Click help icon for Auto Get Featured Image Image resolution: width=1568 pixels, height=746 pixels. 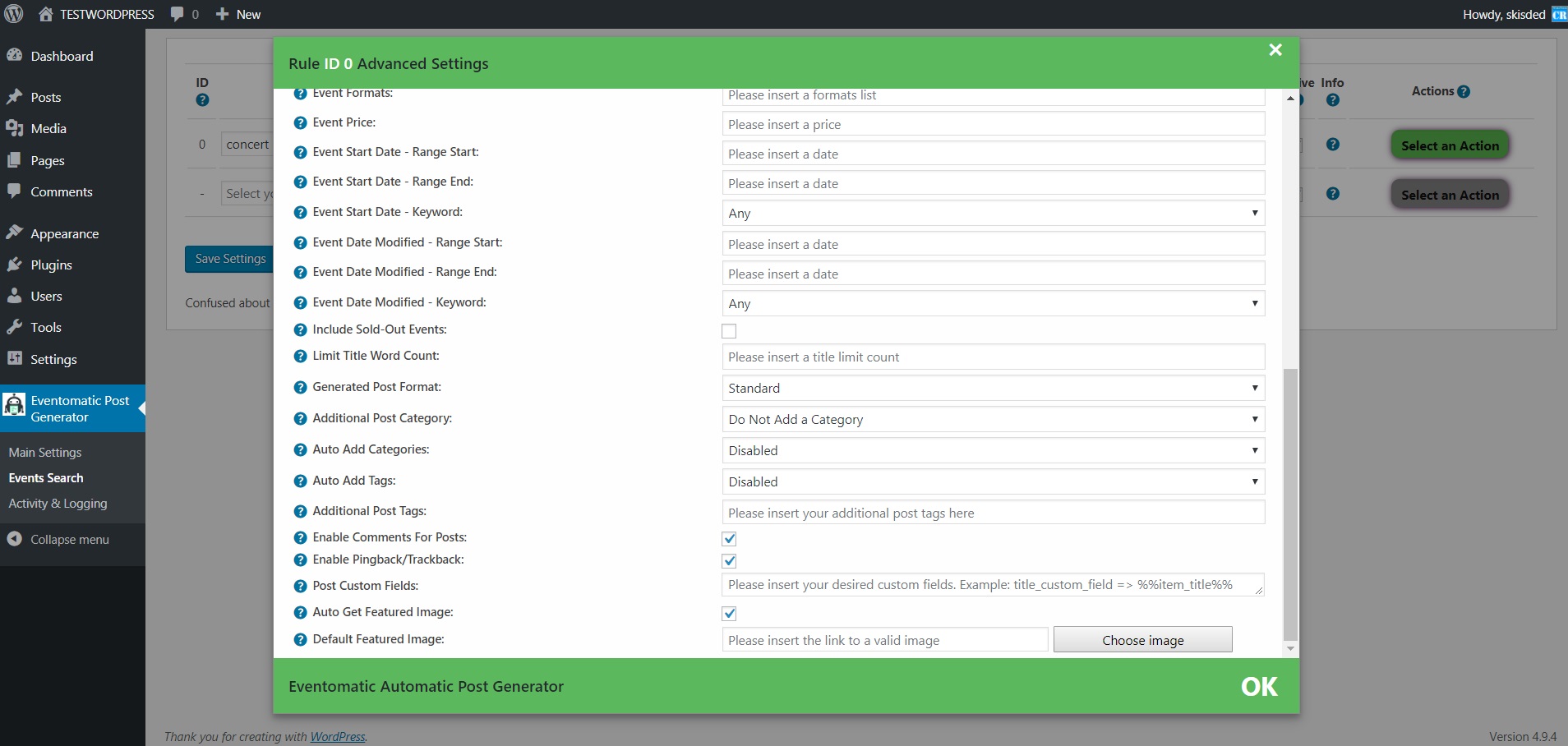pyautogui.click(x=300, y=613)
